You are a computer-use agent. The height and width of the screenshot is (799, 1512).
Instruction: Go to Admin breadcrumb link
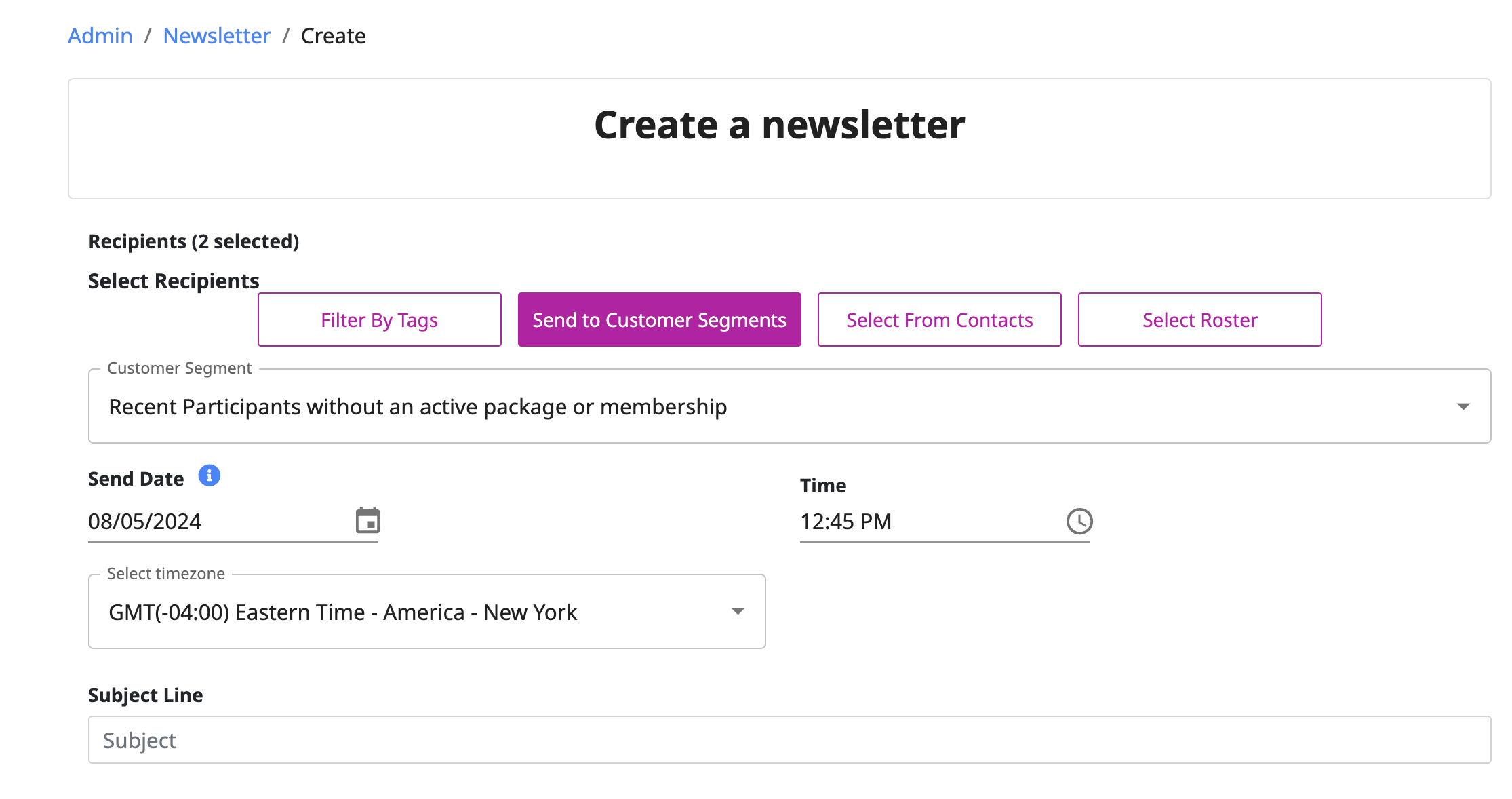tap(100, 35)
